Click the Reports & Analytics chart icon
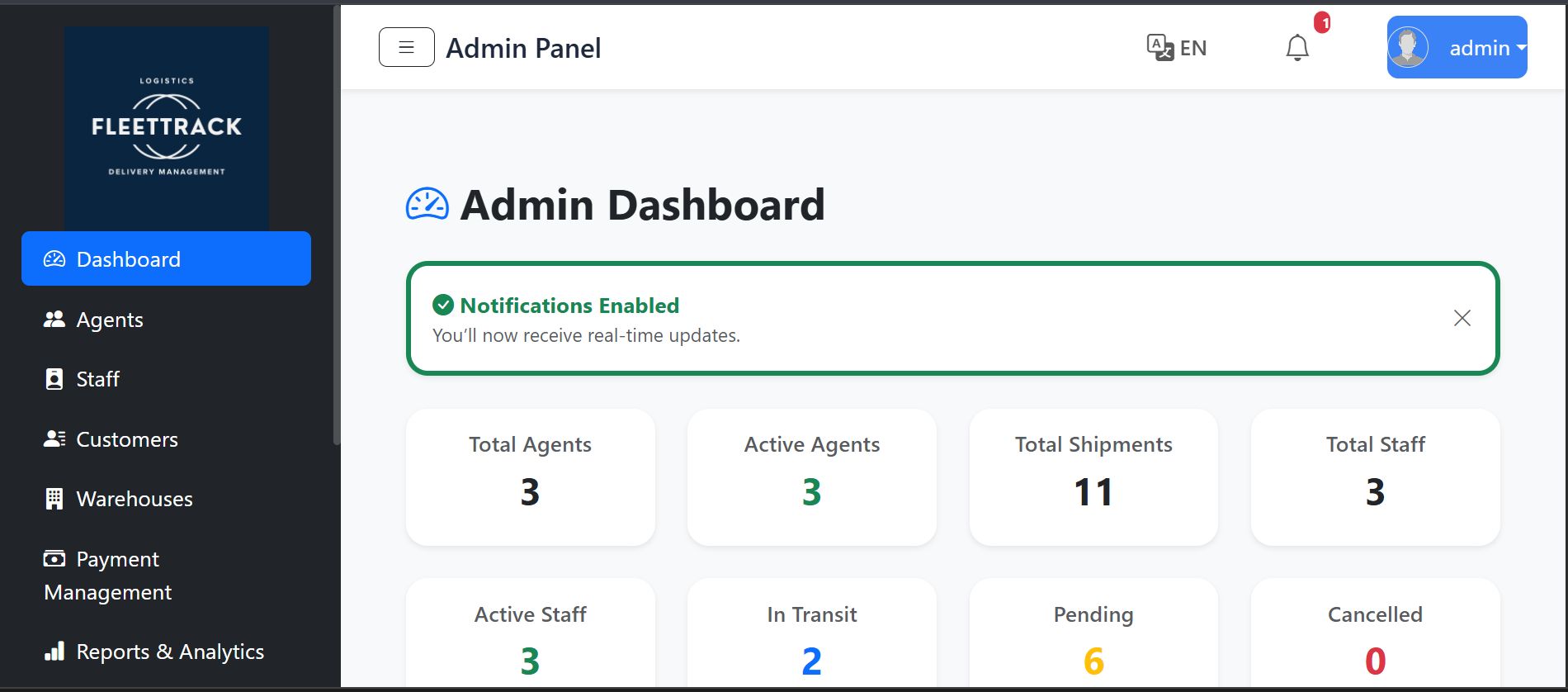Viewport: 1568px width, 692px height. click(x=54, y=652)
